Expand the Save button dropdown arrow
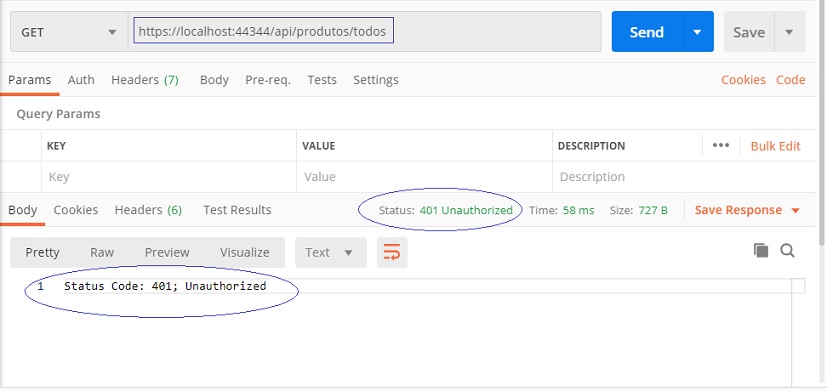827x391 pixels. pos(789,32)
